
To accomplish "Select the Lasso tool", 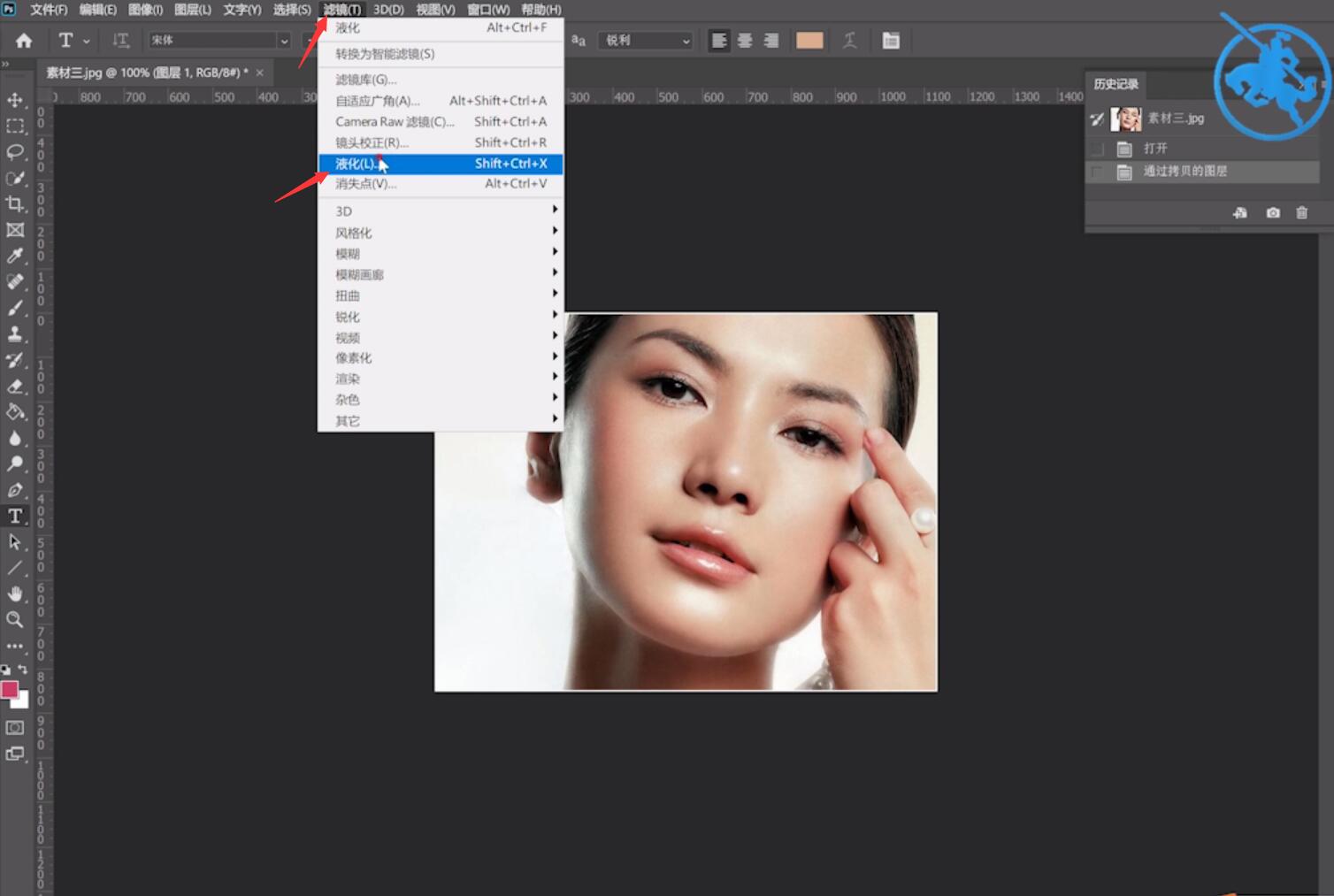I will tap(15, 152).
